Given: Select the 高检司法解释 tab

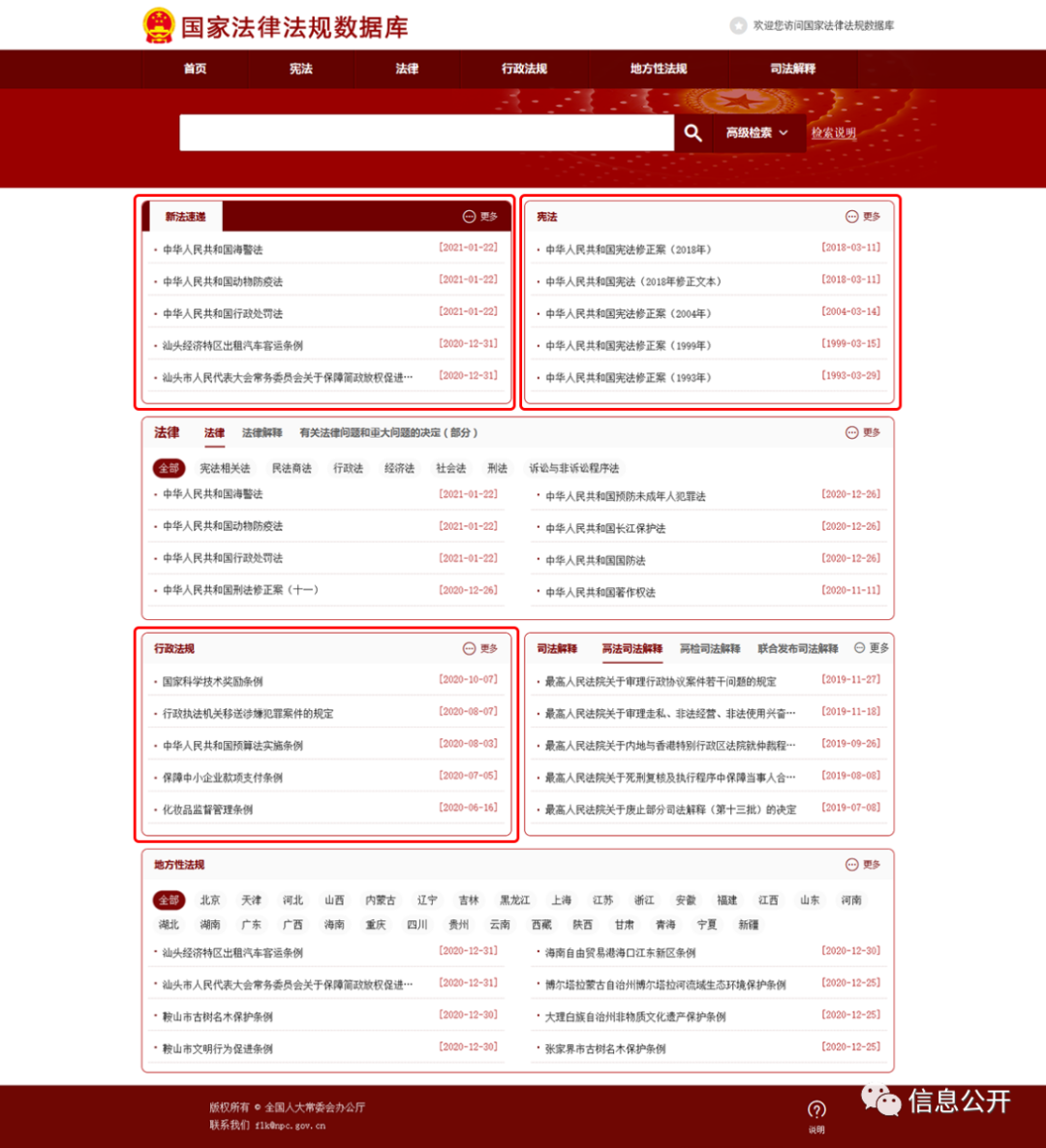Looking at the screenshot, I should [710, 649].
